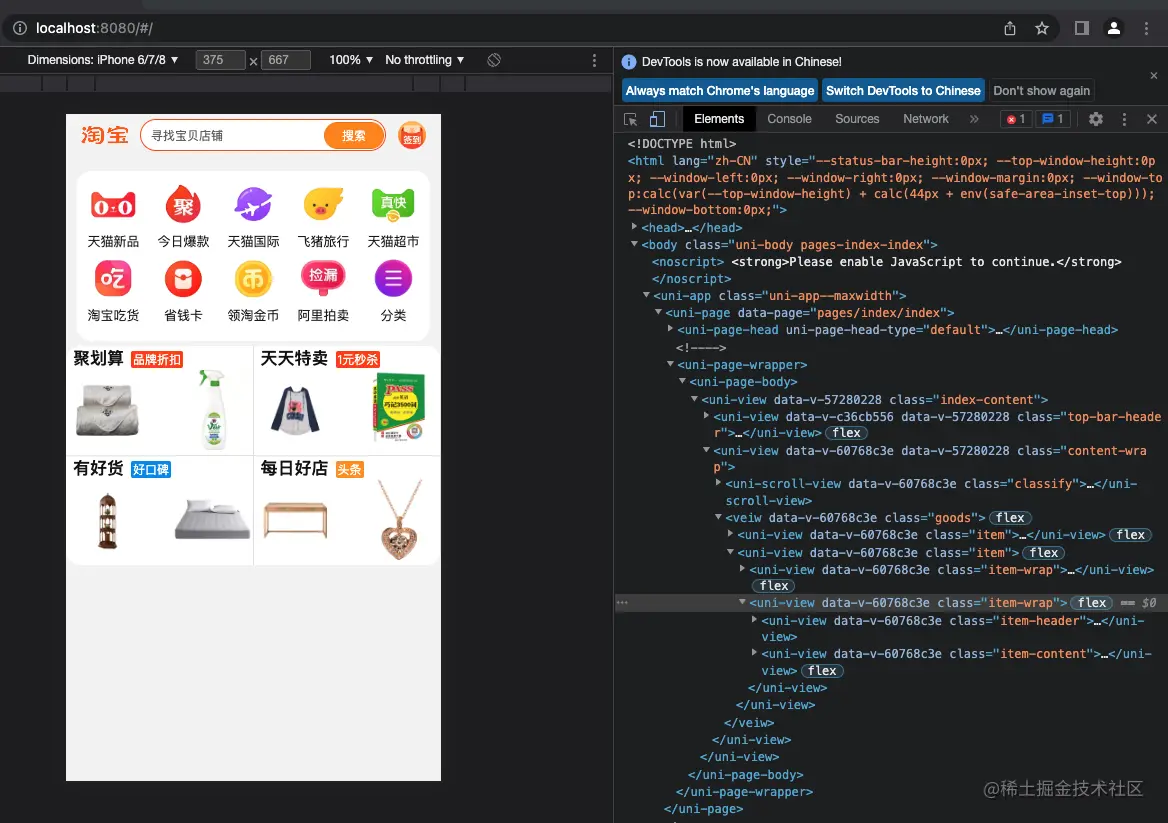Expand the uni-scroll-view classify node

pos(718,483)
